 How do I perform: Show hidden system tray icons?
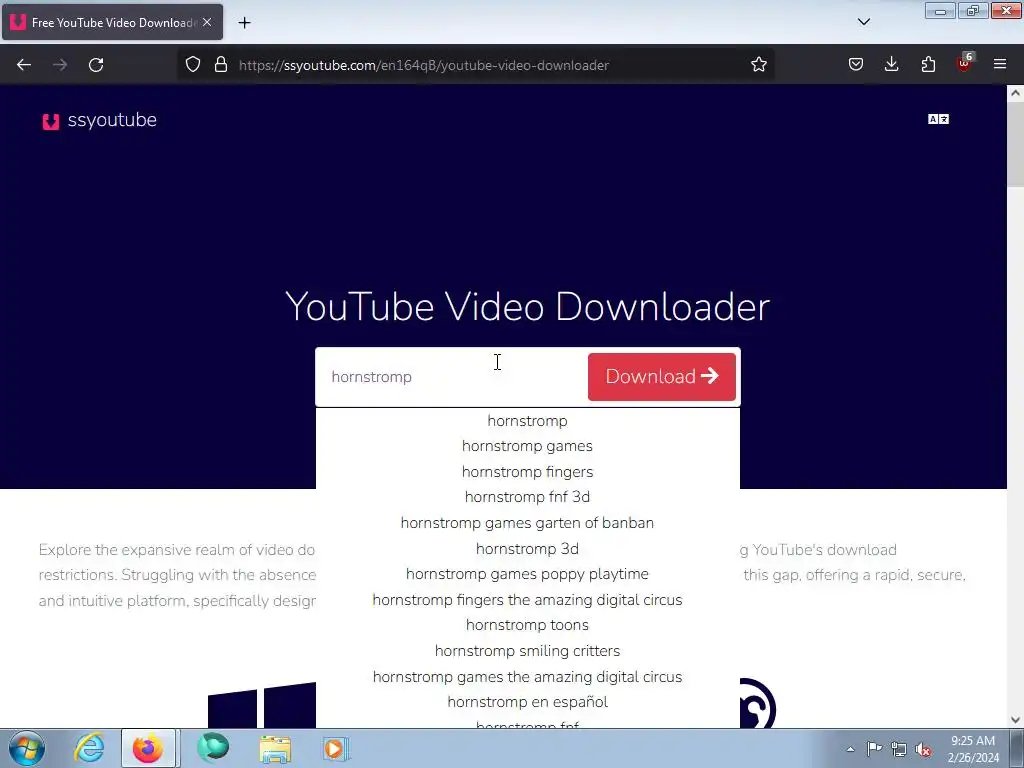[x=850, y=749]
